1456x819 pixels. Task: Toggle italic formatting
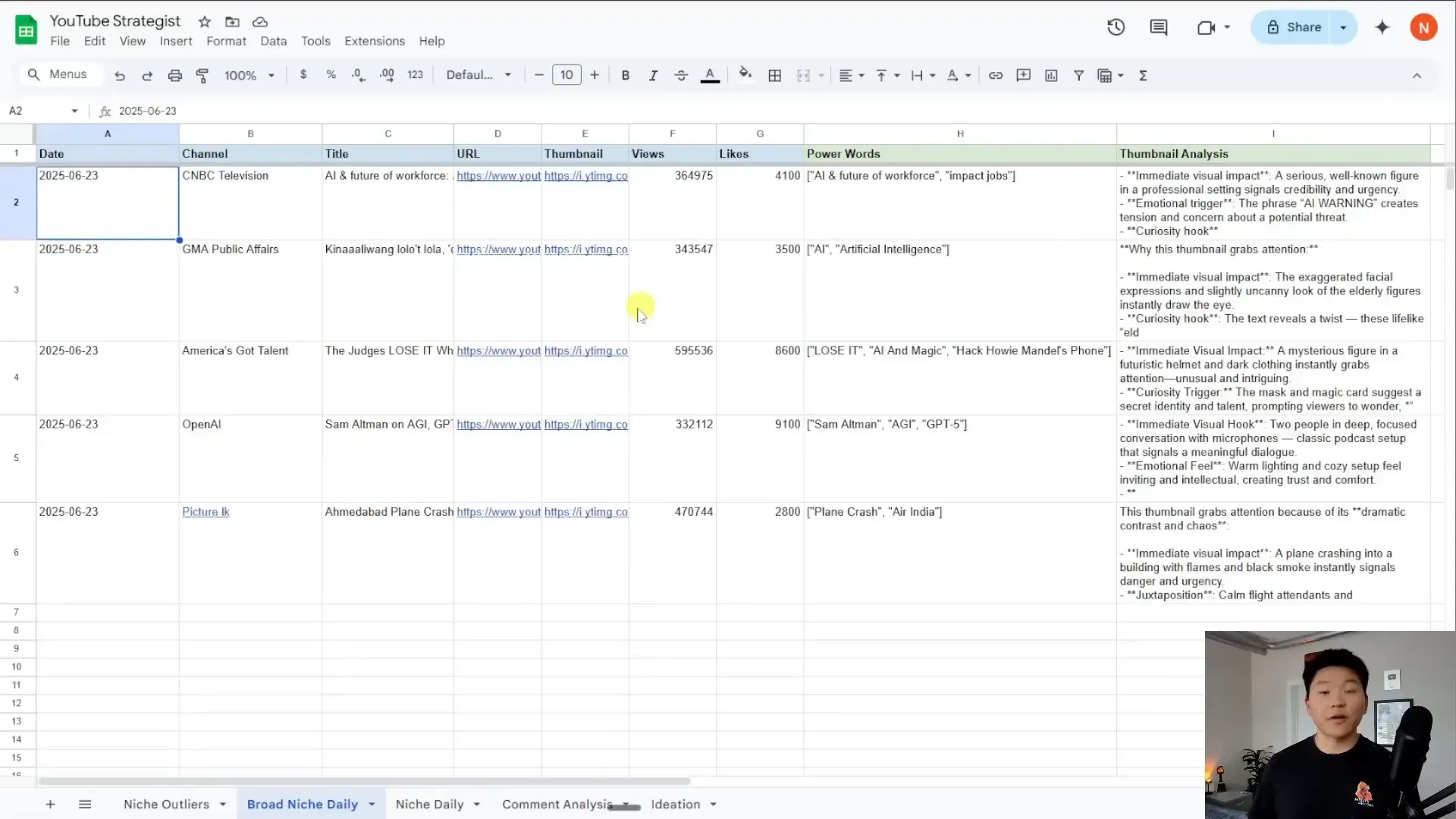pyautogui.click(x=653, y=75)
